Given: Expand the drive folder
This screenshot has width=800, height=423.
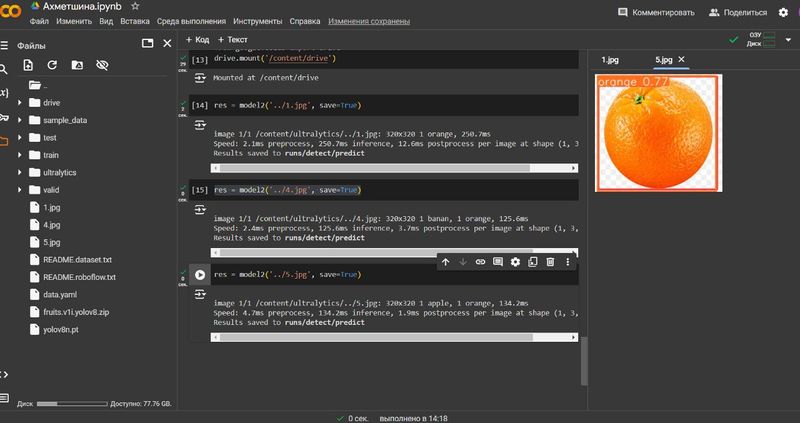Looking at the screenshot, I should tap(19, 103).
